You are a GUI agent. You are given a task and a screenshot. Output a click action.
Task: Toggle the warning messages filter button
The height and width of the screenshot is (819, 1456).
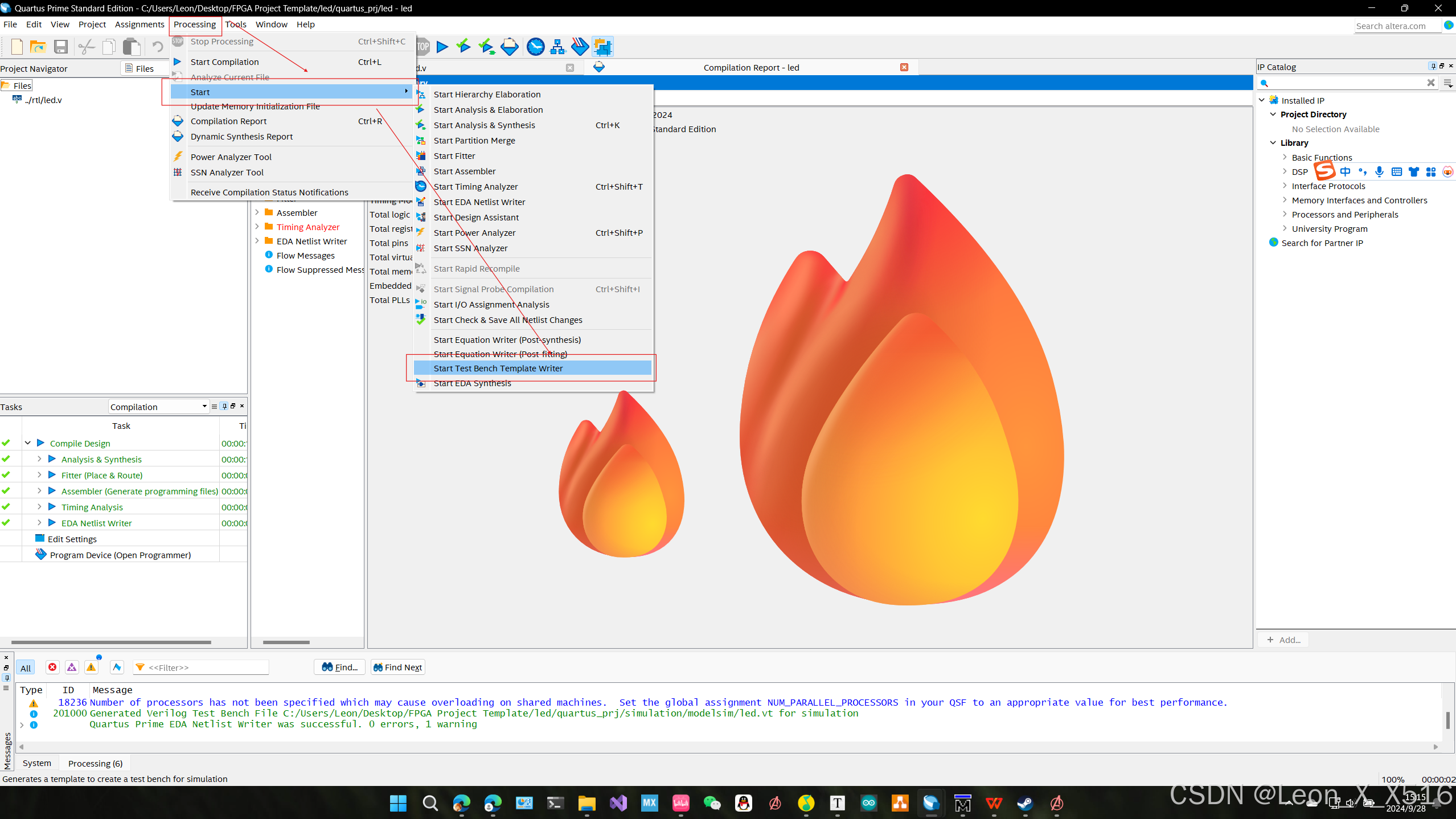(91, 667)
